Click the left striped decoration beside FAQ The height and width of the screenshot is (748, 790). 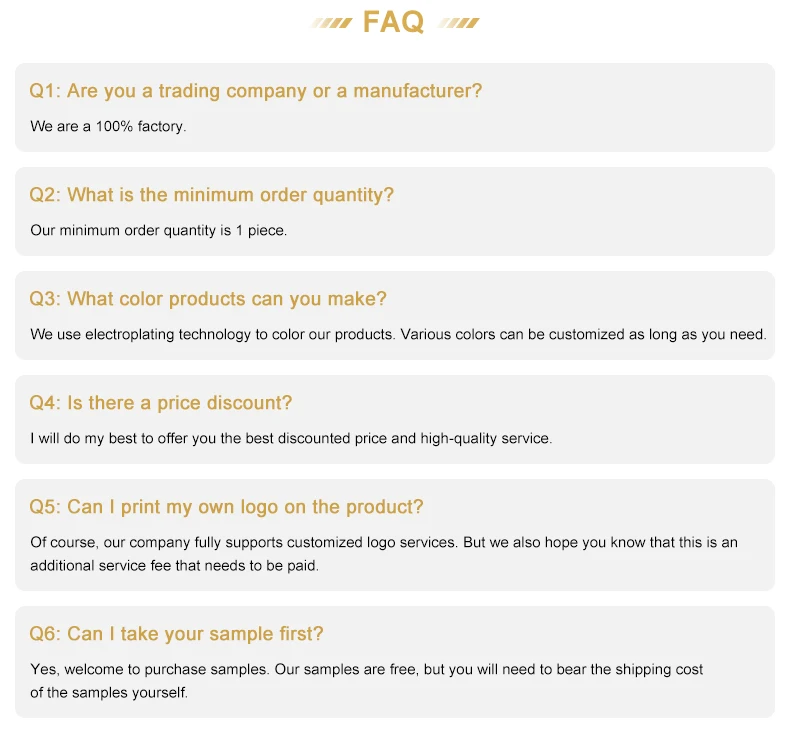coord(331,23)
